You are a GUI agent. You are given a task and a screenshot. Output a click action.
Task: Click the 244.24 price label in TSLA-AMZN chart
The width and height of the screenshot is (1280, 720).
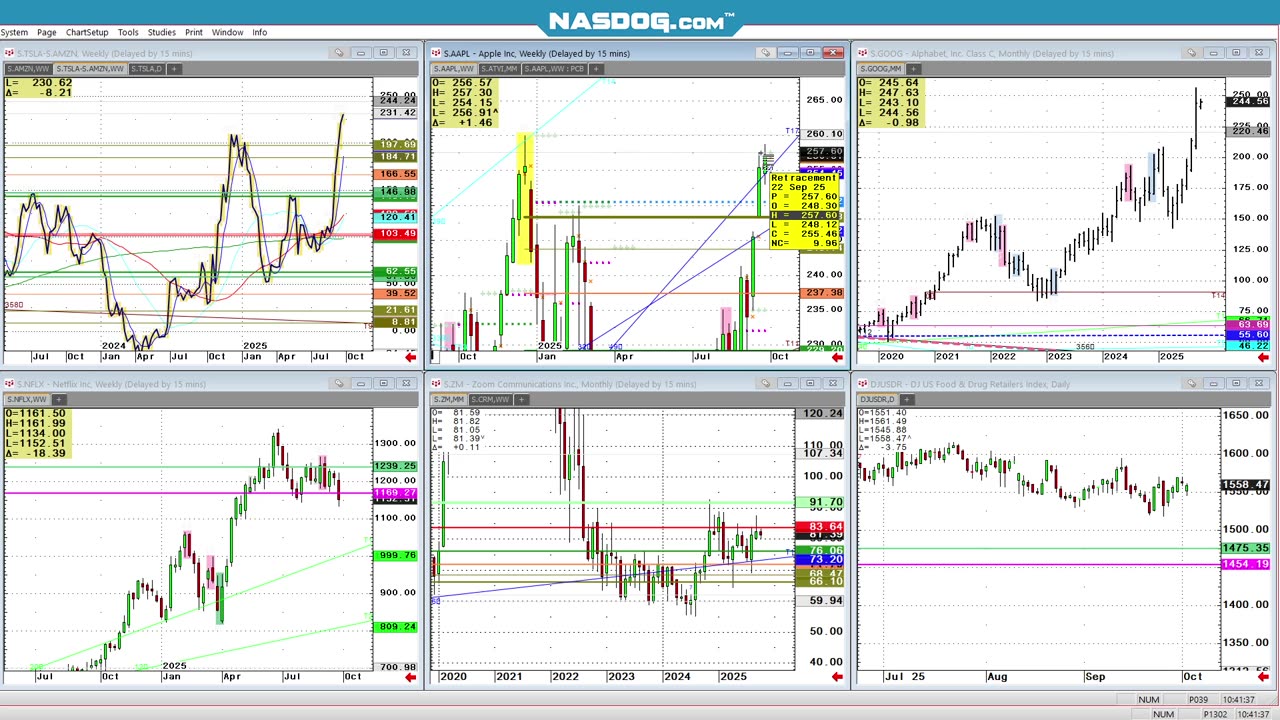pos(397,100)
